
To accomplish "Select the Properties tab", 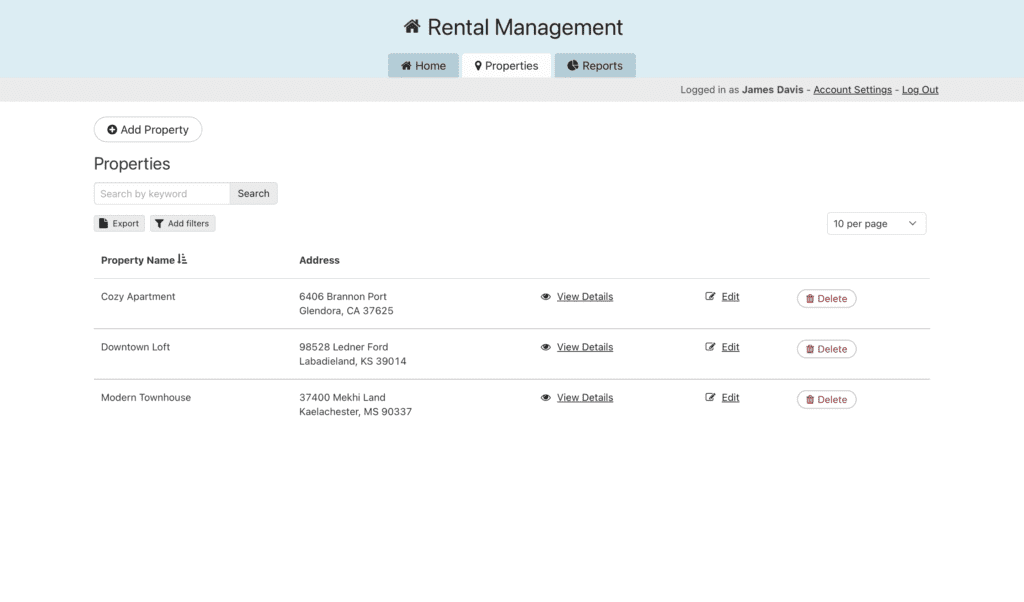I will (x=506, y=66).
